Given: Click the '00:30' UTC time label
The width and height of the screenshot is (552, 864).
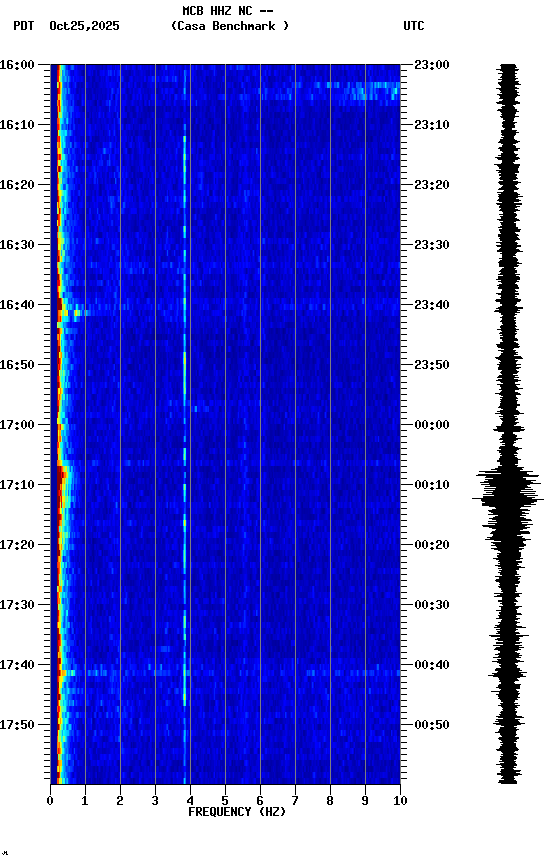Looking at the screenshot, I should click(432, 605).
